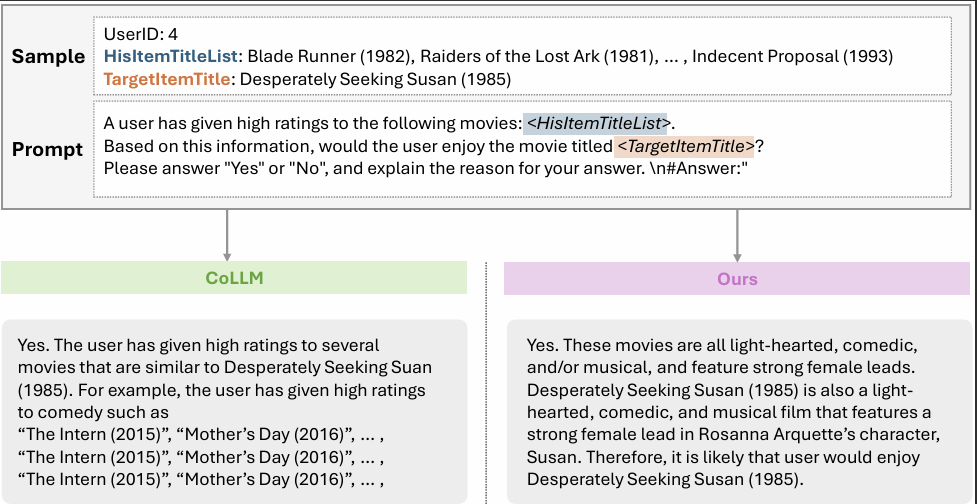
Task: Click the target title Desperately Seeking Susan (1985)
Action: pos(376,78)
